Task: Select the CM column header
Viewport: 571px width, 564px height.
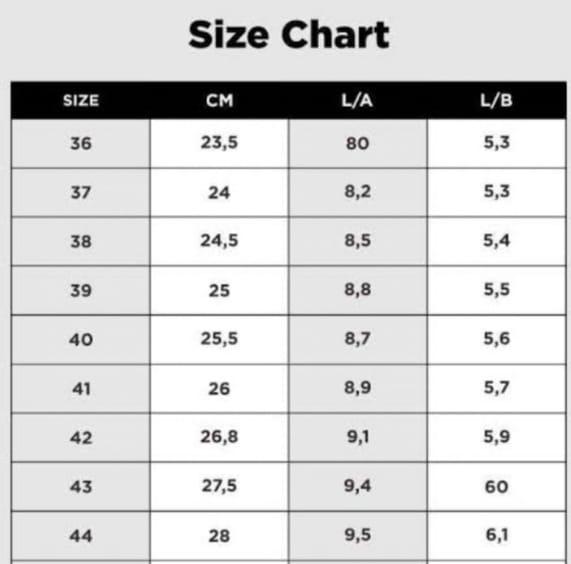Action: [x=220, y=100]
